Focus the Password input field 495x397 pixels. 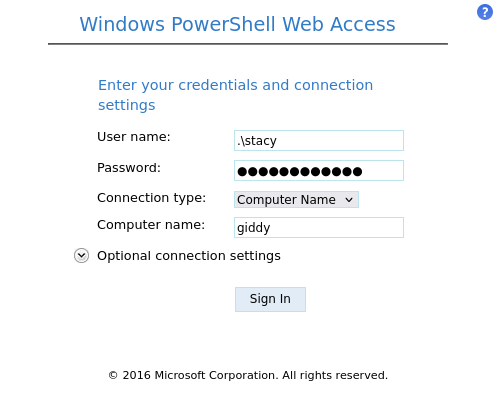[319, 170]
